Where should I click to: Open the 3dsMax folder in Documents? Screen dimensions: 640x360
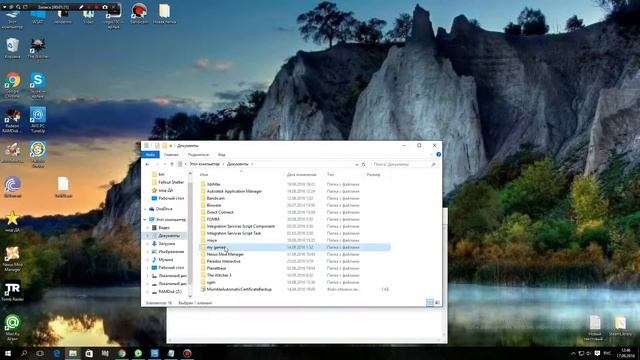213,184
